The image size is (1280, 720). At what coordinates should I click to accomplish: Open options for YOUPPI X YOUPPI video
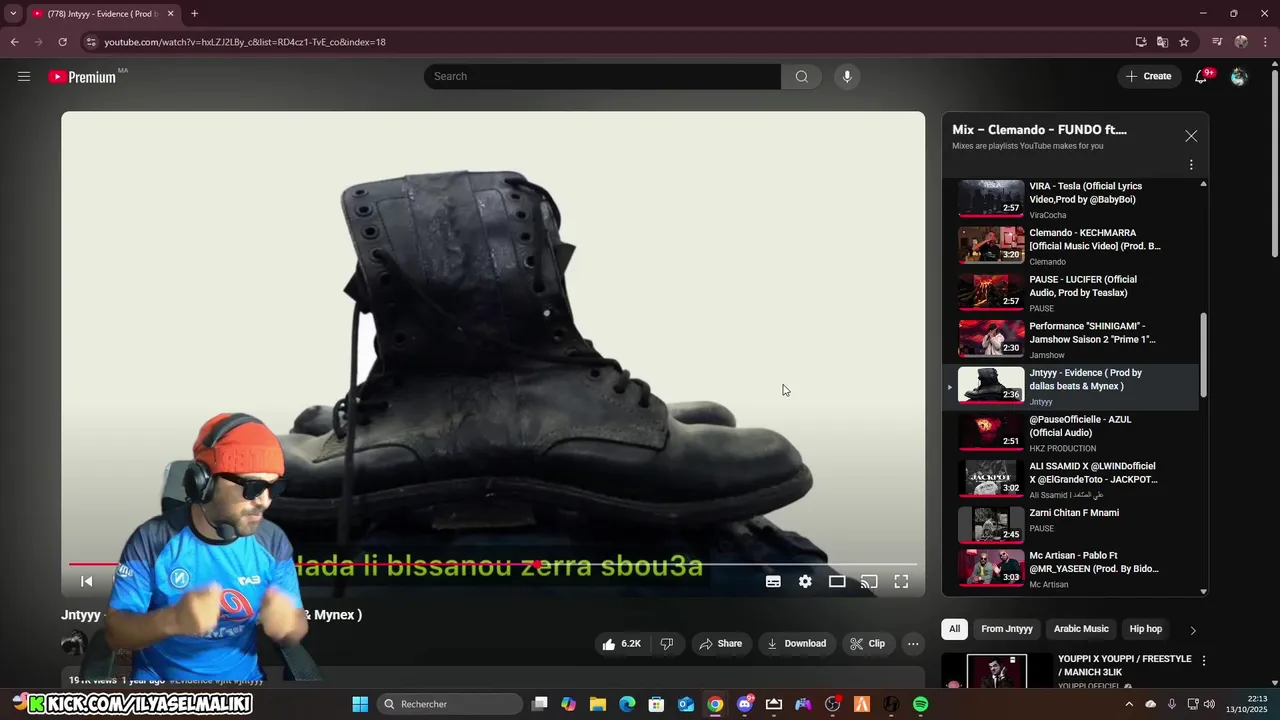point(1204,661)
